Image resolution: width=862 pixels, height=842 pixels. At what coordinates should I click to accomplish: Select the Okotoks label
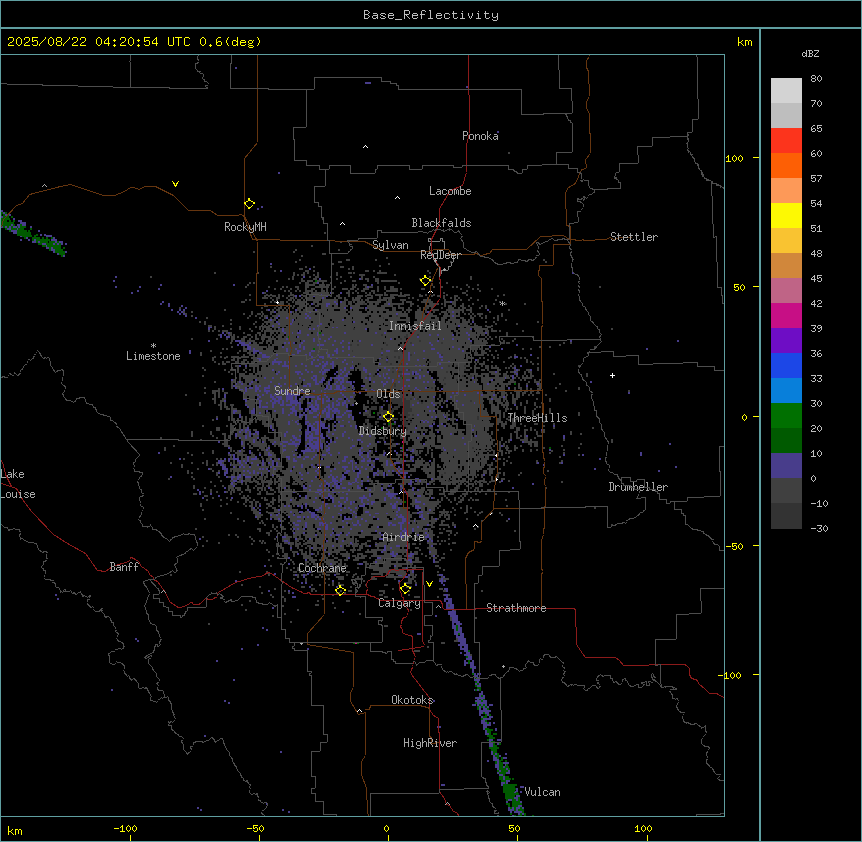pyautogui.click(x=412, y=700)
